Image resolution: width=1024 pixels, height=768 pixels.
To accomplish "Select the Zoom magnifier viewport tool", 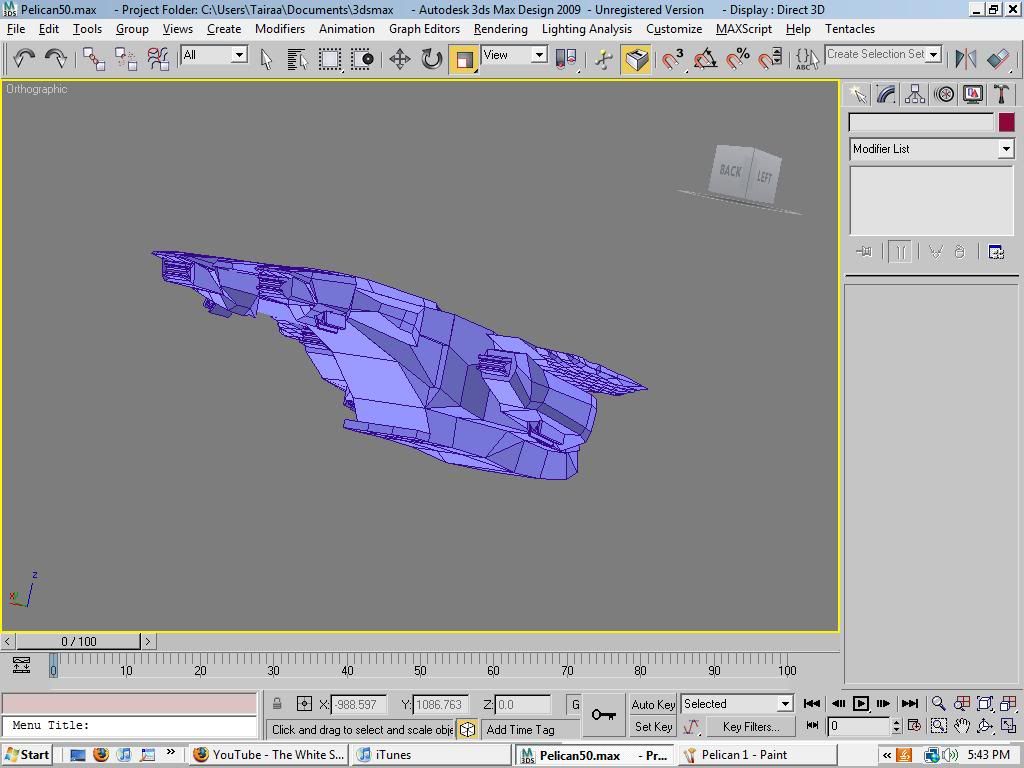I will [x=938, y=703].
